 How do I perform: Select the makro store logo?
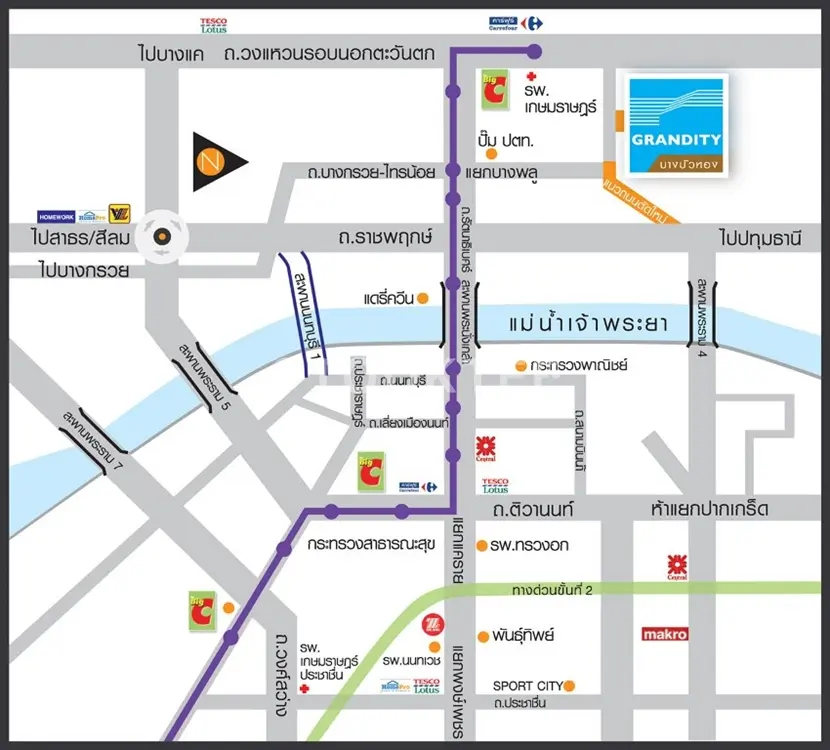coord(665,634)
